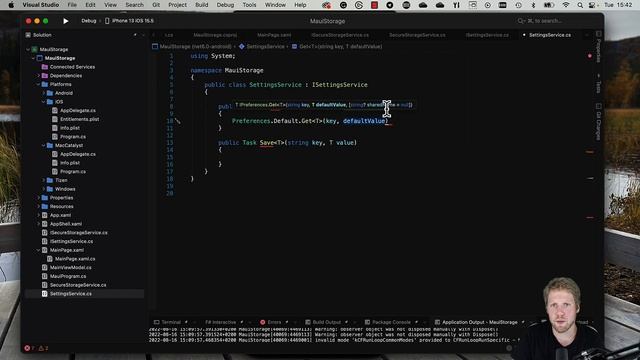Expand the Resources folder

click(x=39, y=207)
